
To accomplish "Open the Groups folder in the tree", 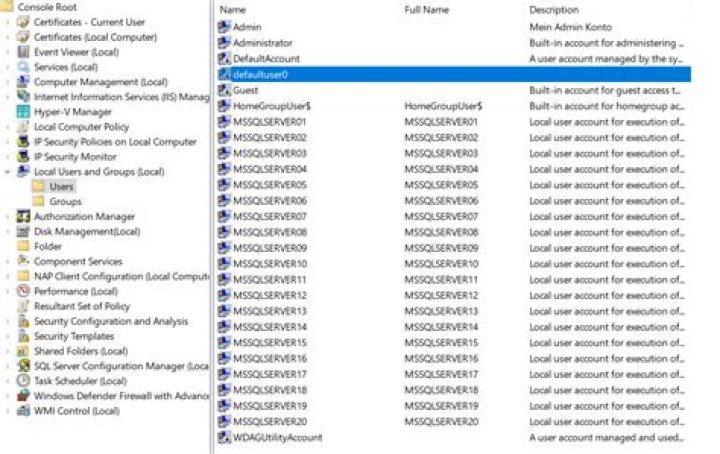I will (x=65, y=202).
